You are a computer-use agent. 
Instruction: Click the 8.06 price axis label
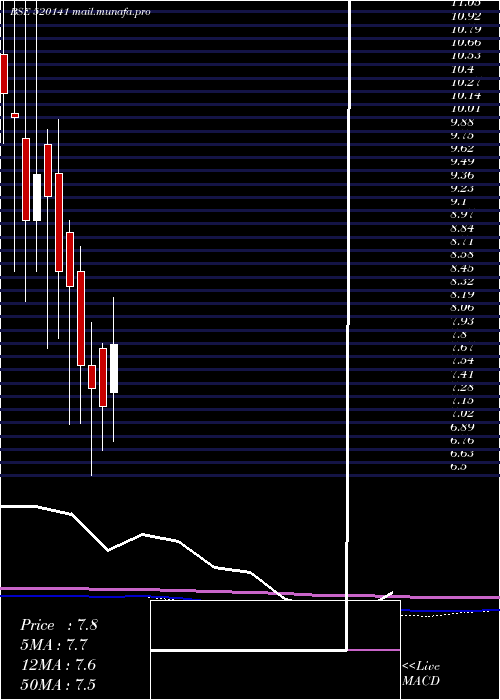coord(462,308)
